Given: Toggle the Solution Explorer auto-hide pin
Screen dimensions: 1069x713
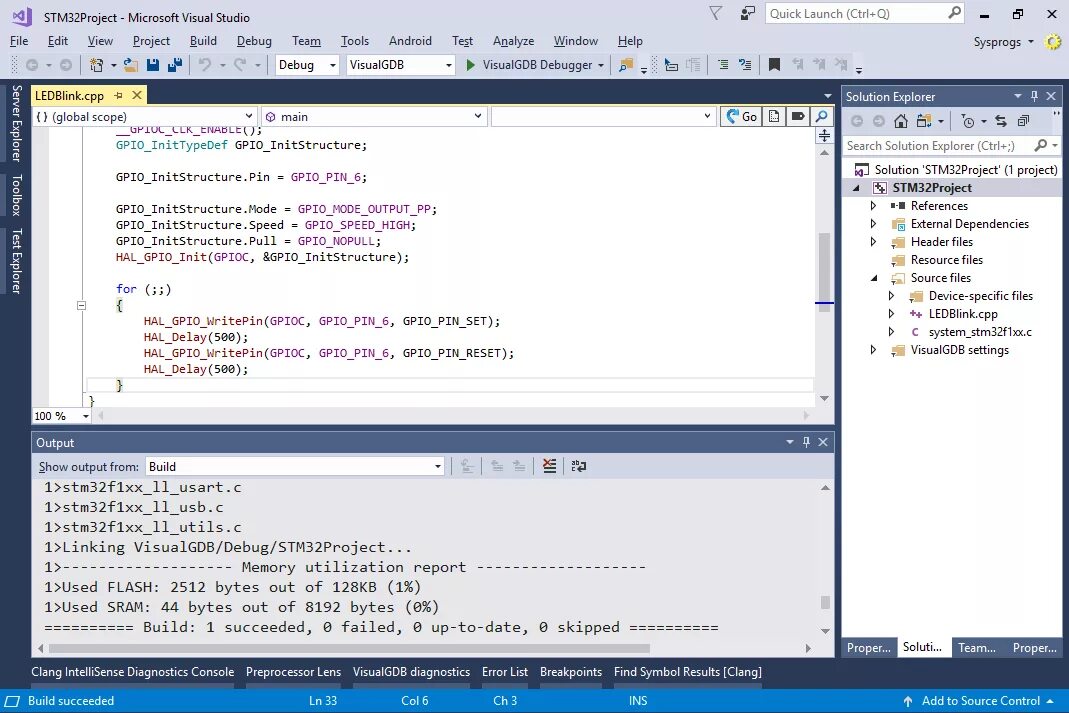Looking at the screenshot, I should (1034, 96).
